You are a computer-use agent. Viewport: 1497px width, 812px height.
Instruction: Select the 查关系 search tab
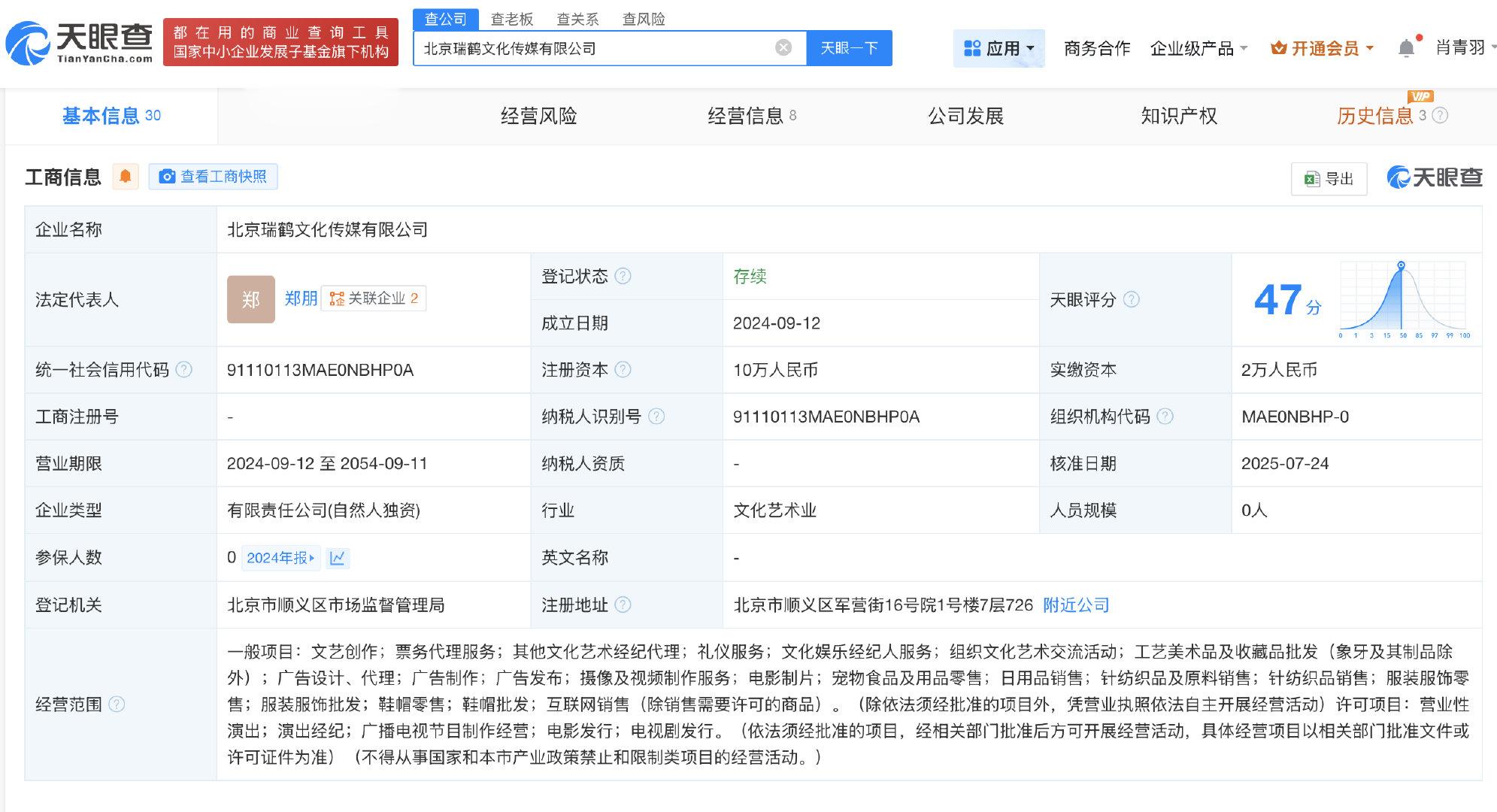pos(577,19)
